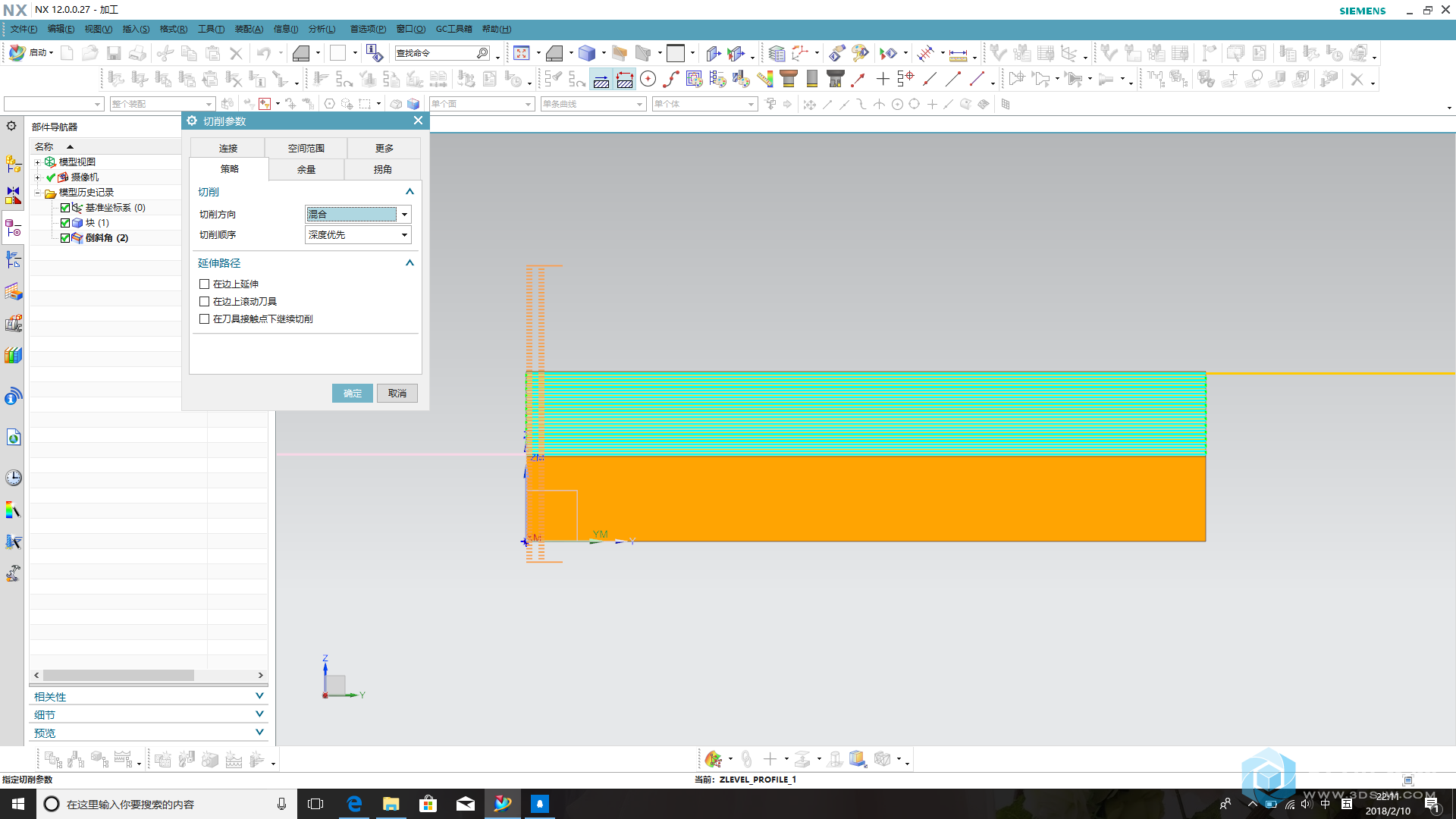
Task: Switch to the 更多 tab
Action: tap(384, 148)
